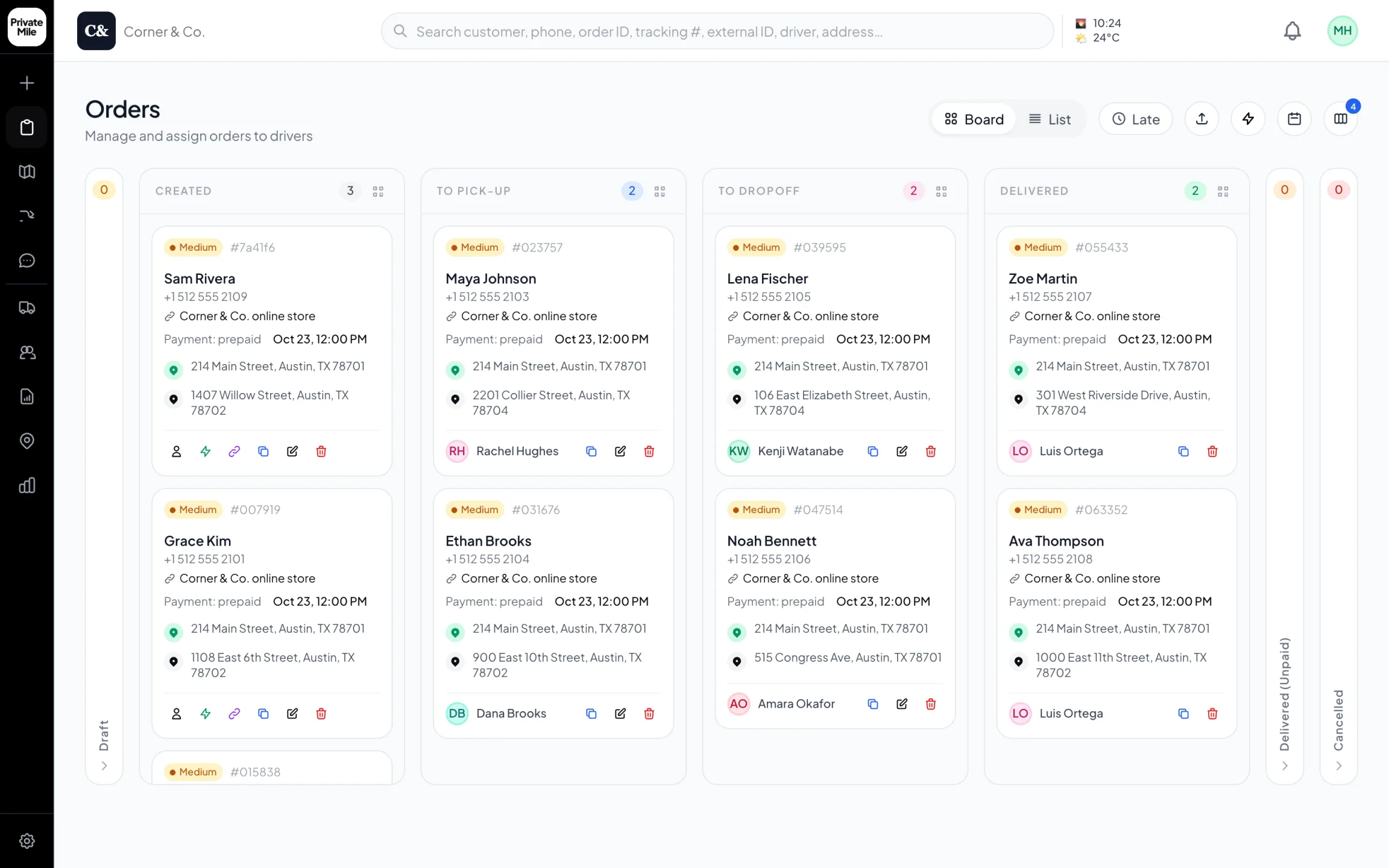Open the analytics bar chart sidebar icon
The image size is (1389, 868).
tap(27, 485)
